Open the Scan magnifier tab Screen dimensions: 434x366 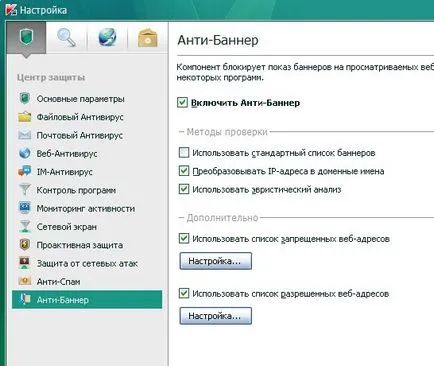67,37
